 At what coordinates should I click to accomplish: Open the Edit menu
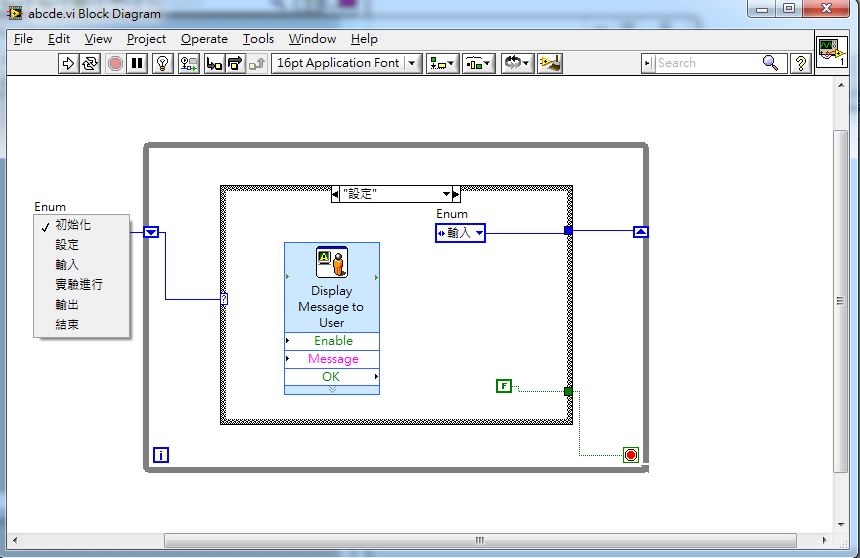59,39
